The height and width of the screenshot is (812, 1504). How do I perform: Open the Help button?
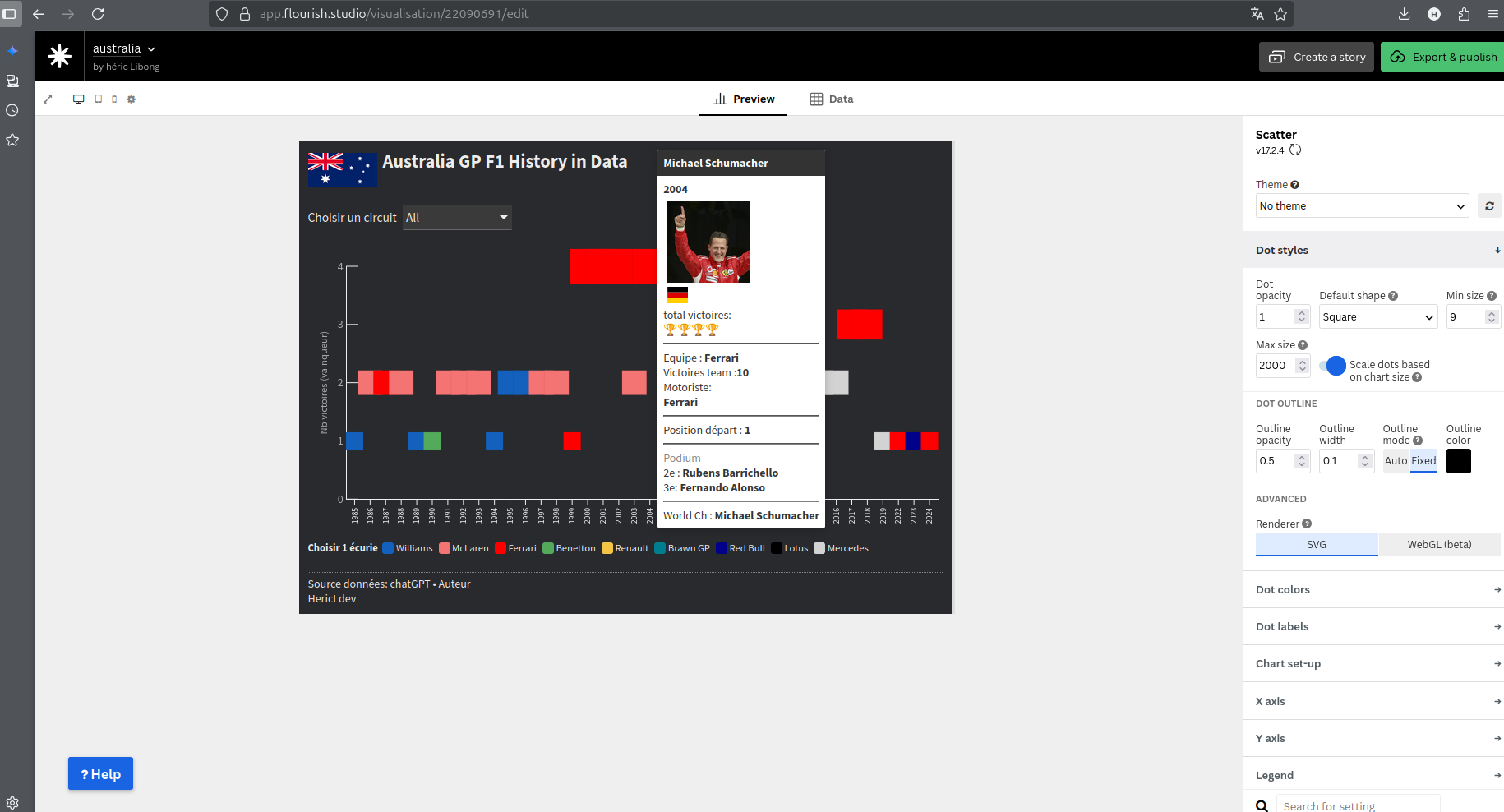tap(100, 774)
